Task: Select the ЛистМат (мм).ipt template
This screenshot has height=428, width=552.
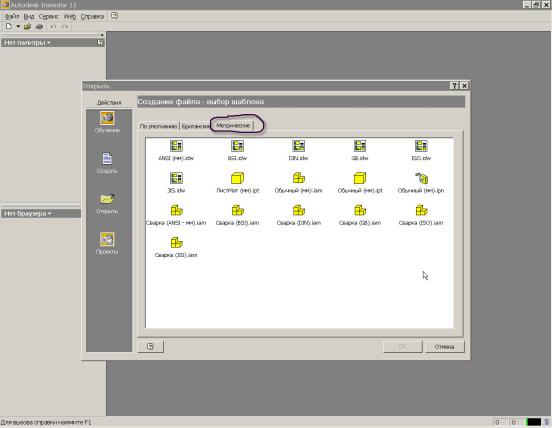Action: click(x=237, y=183)
